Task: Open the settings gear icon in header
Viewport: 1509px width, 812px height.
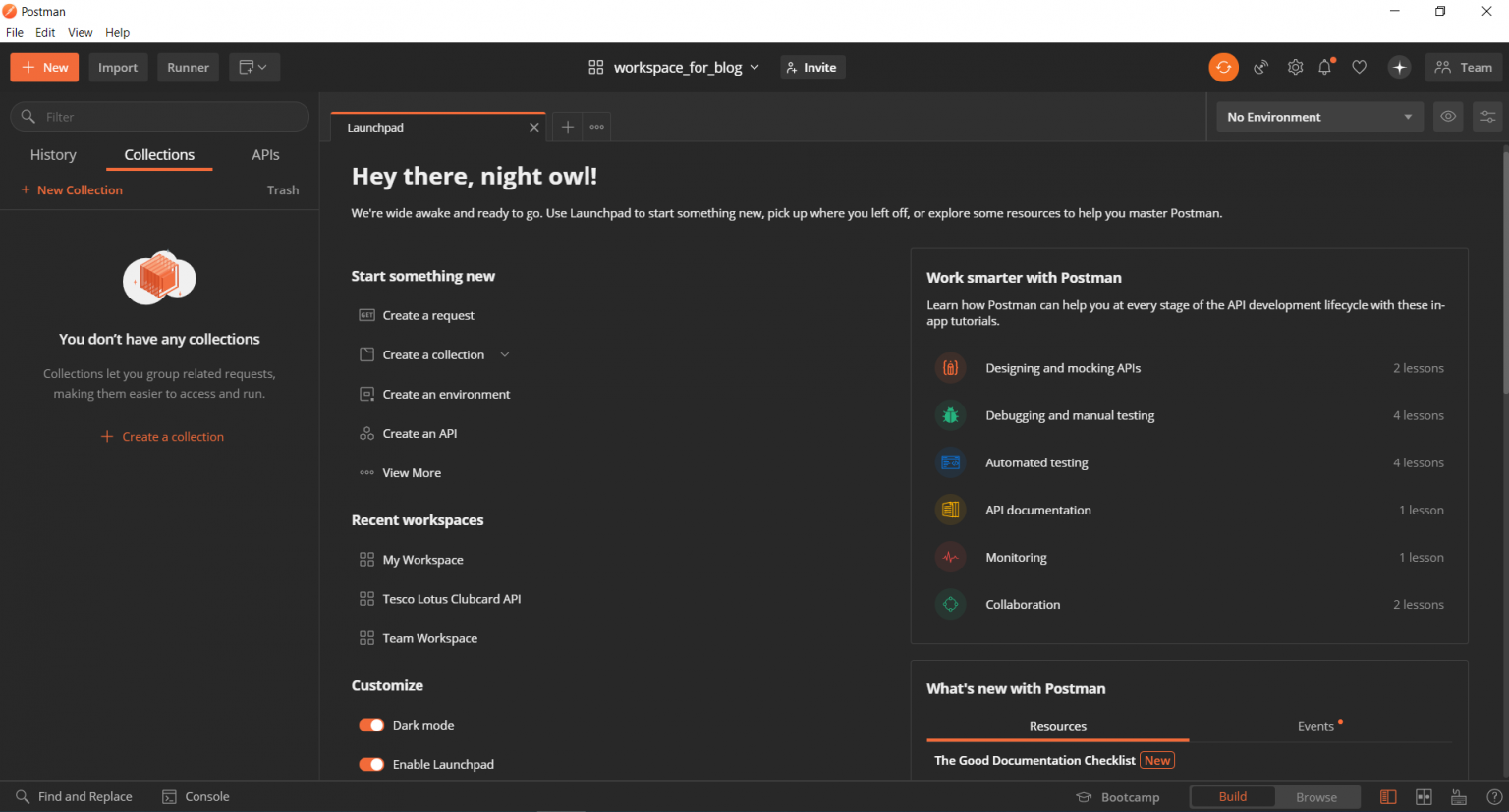Action: tap(1295, 67)
